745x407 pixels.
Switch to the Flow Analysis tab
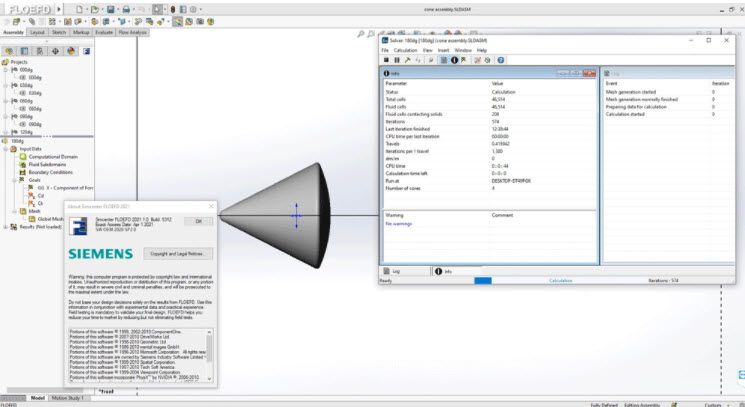[133, 32]
